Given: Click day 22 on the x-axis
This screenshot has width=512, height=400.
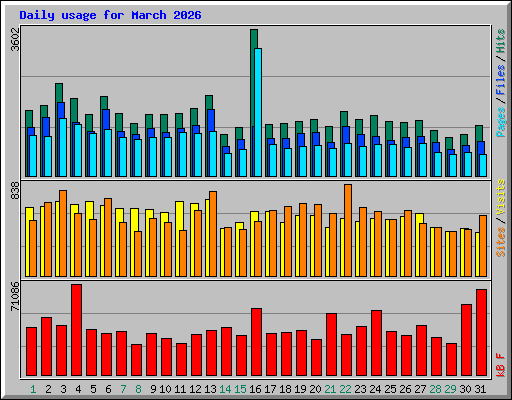Looking at the screenshot, I should pyautogui.click(x=345, y=389).
